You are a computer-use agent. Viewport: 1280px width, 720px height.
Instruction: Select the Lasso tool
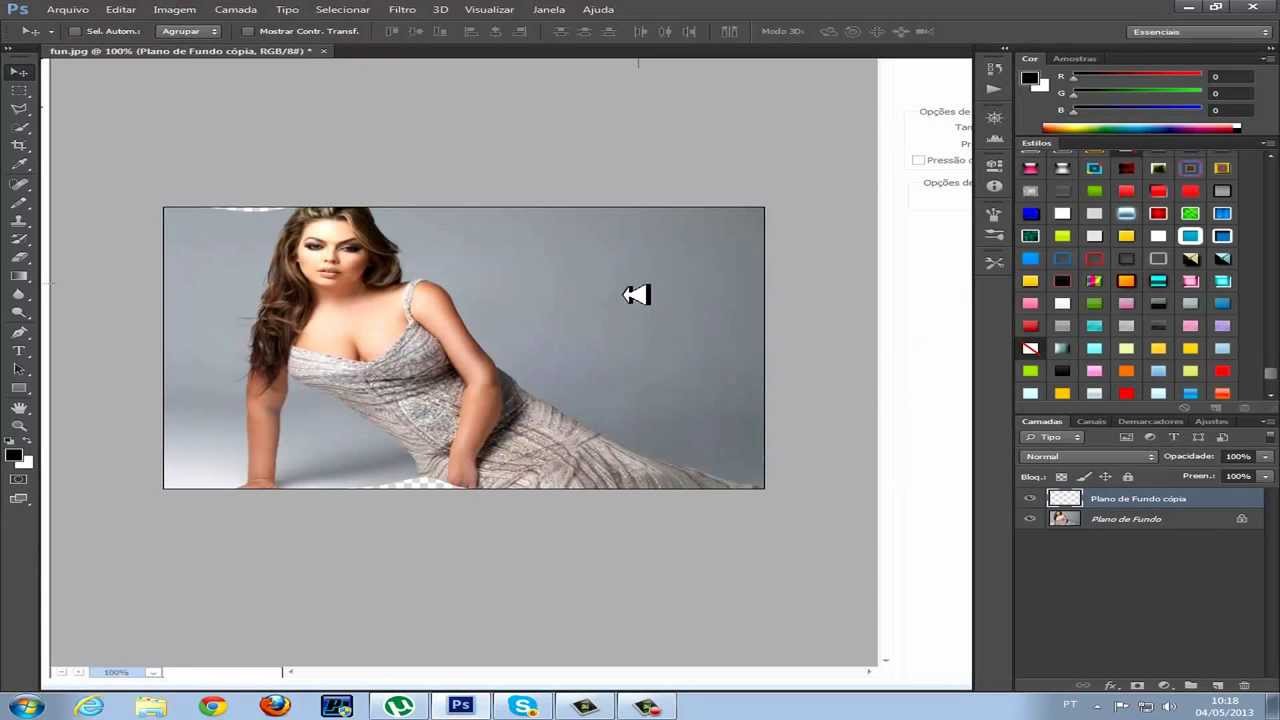pos(19,109)
